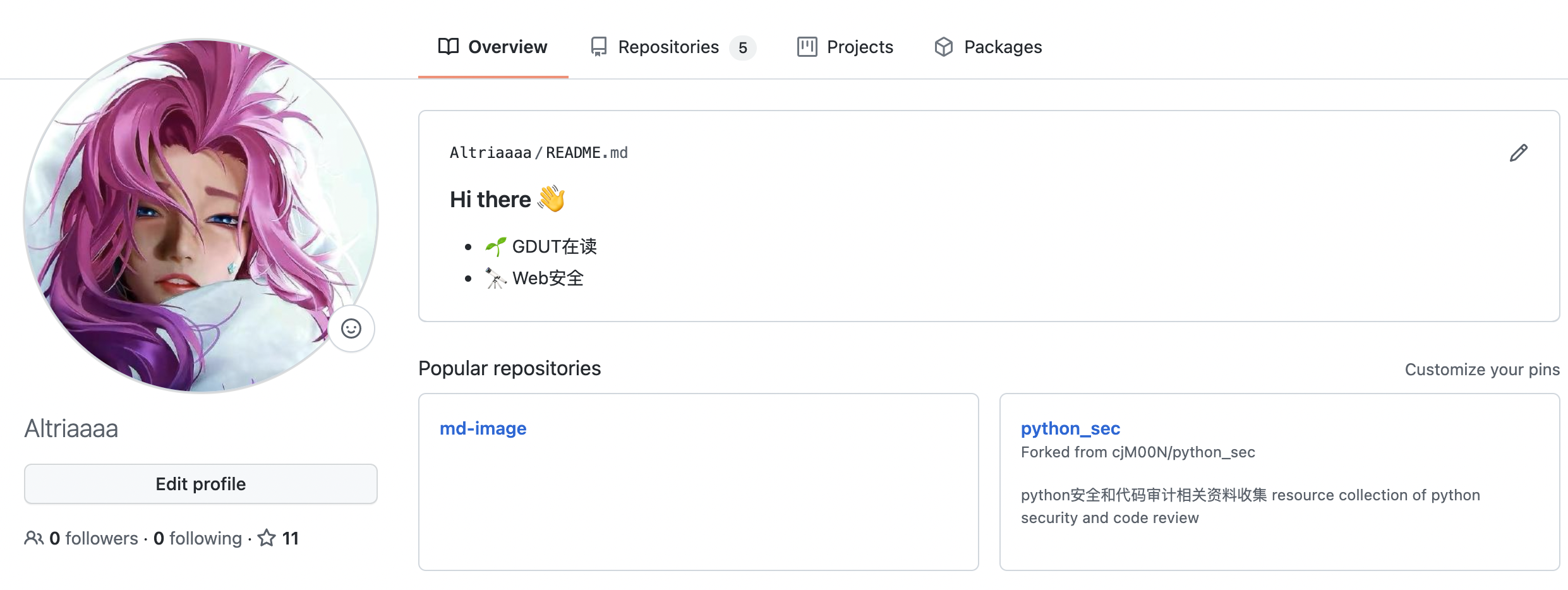Viewport: 1568px width, 590px height.
Task: Click the Hi there heading
Action: [x=507, y=200]
